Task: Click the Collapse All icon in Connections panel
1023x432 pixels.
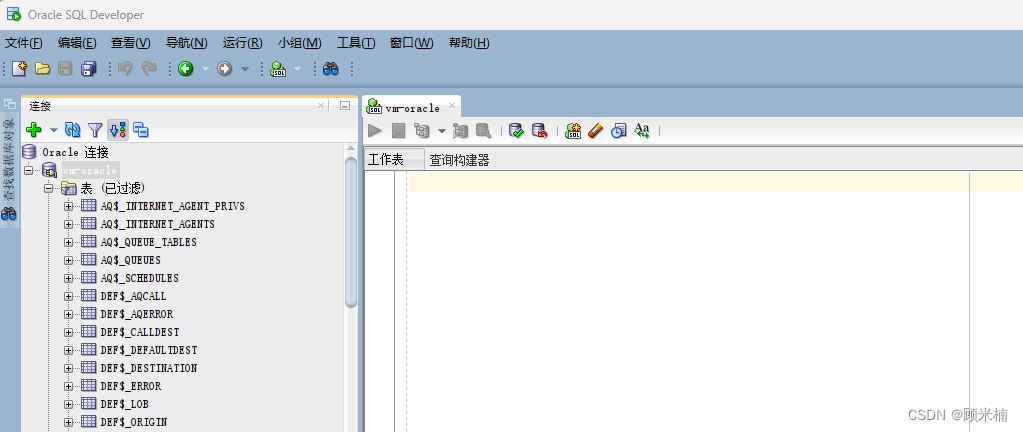Action: click(x=141, y=130)
